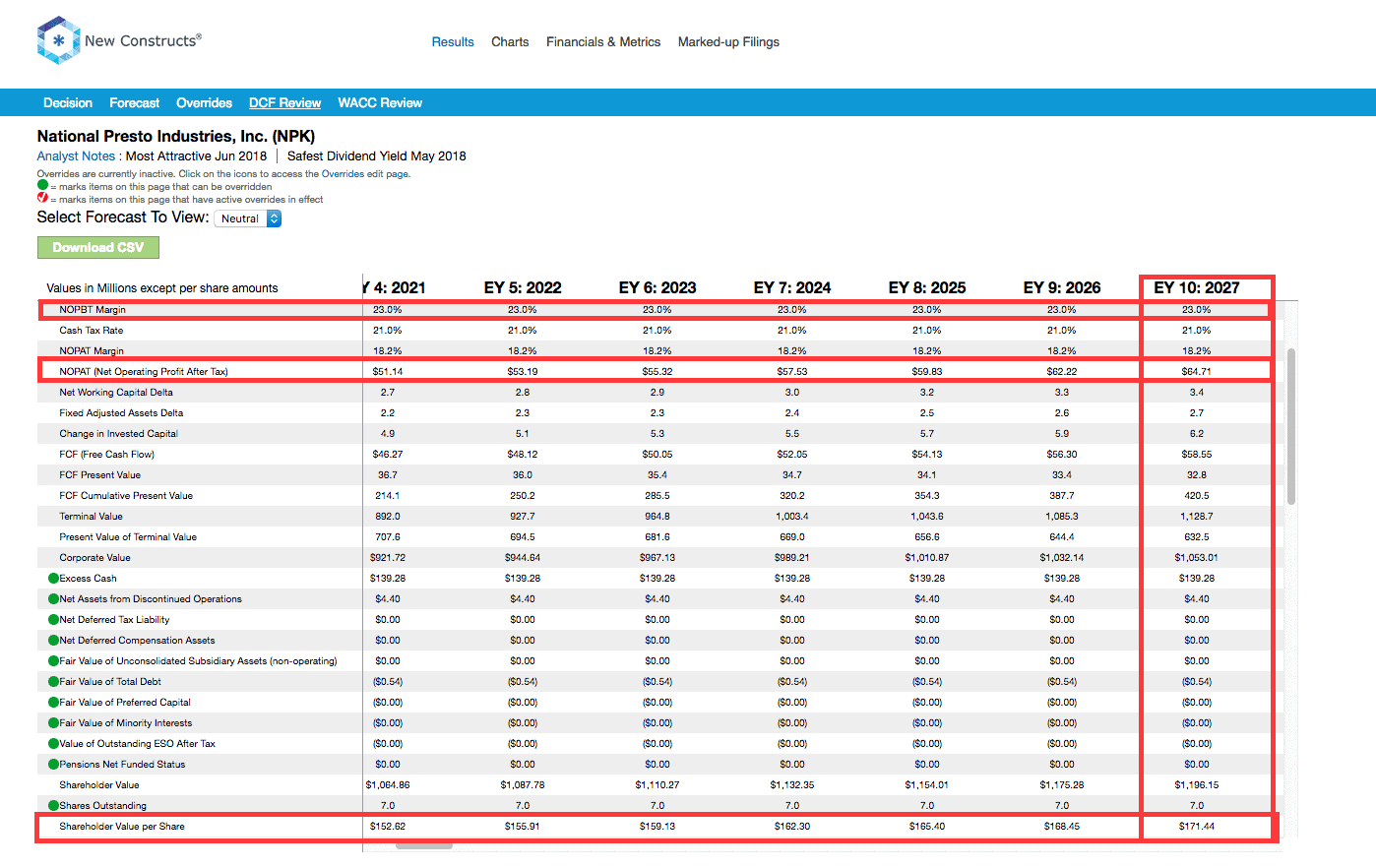
Task: Click the table's vertical scrollbar thumb
Action: [x=1291, y=426]
